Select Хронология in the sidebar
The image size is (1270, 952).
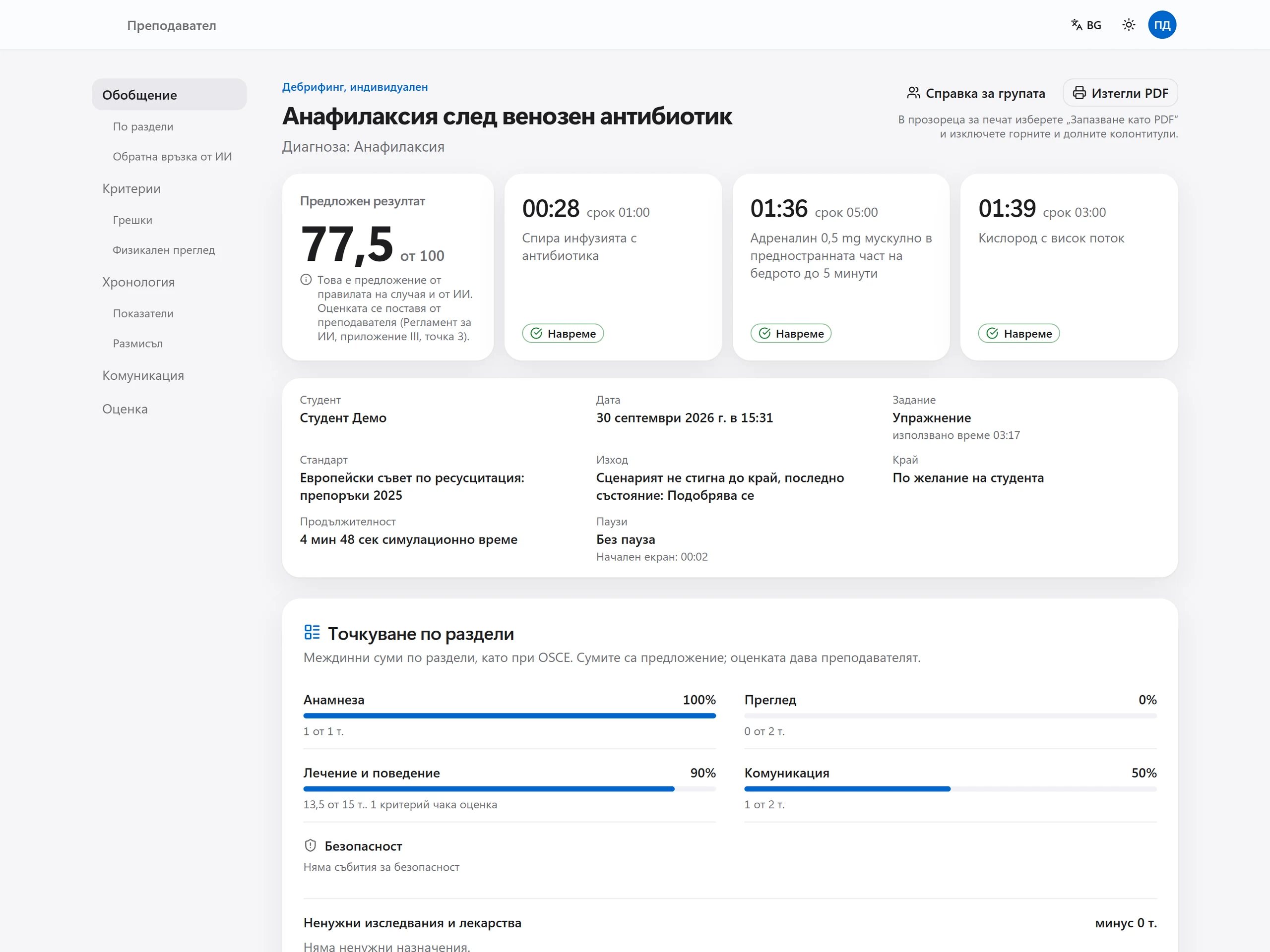138,282
